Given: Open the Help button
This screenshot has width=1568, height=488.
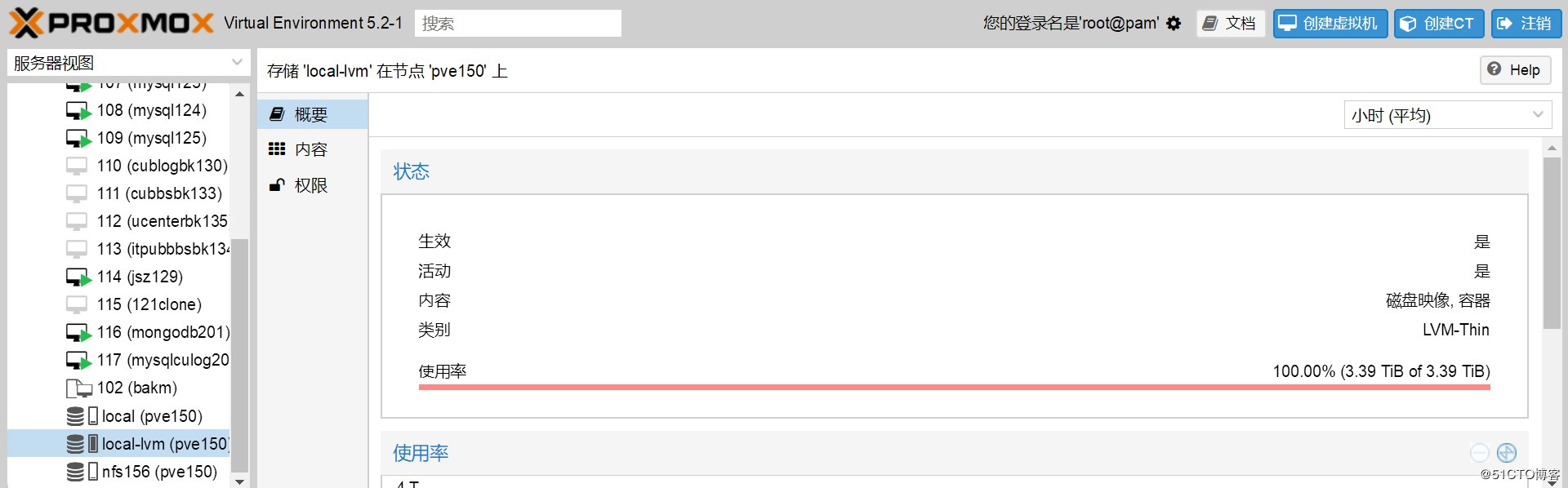Looking at the screenshot, I should pyautogui.click(x=1516, y=70).
